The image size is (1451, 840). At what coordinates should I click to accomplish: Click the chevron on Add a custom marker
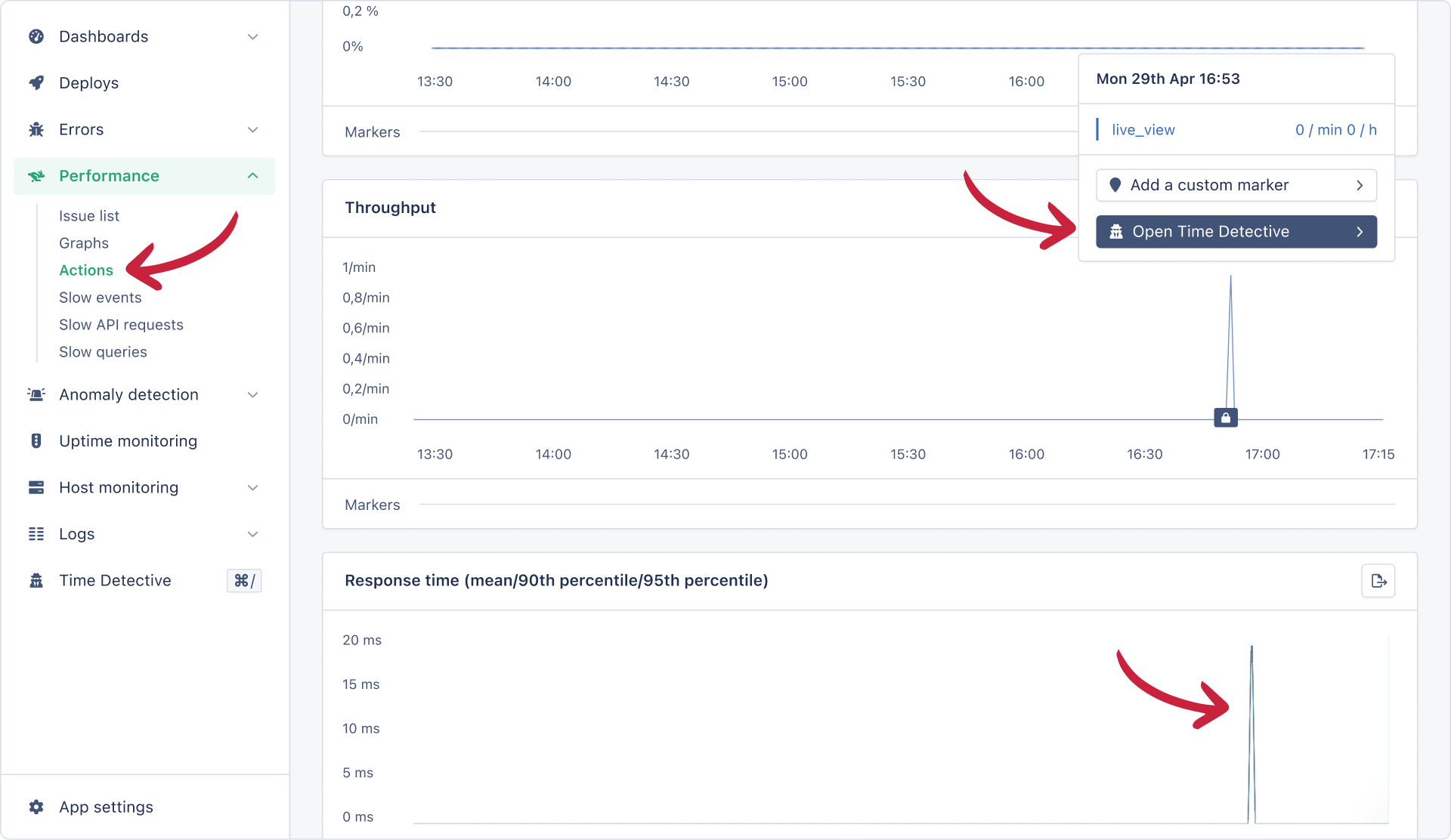pyautogui.click(x=1360, y=185)
